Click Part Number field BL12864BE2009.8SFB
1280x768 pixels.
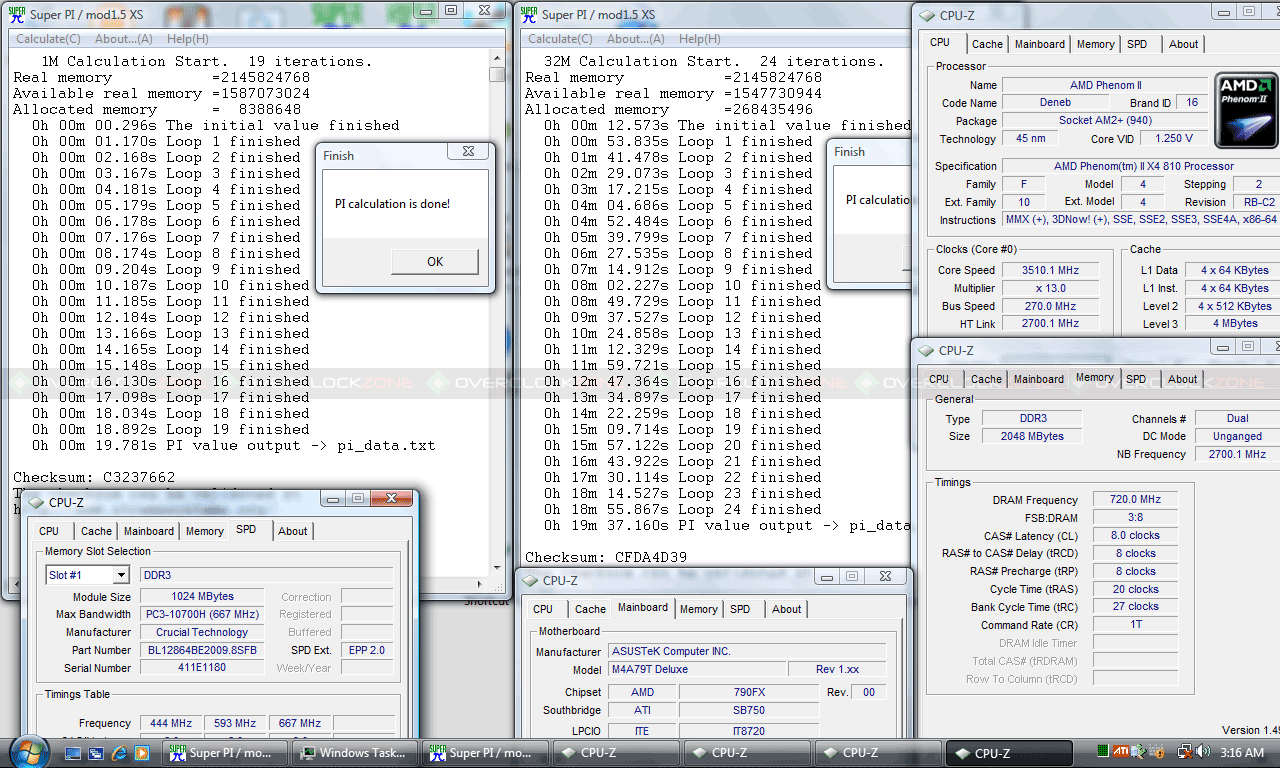click(x=201, y=650)
